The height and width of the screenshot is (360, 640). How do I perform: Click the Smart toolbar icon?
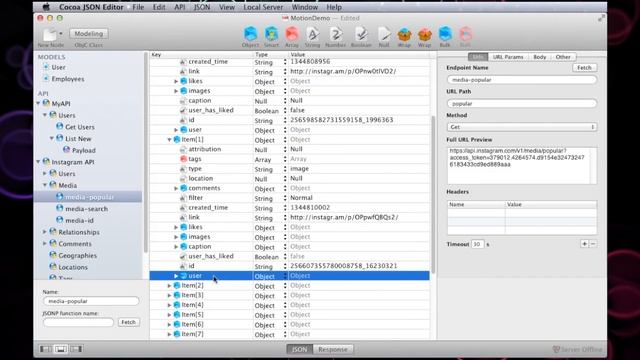click(x=271, y=34)
